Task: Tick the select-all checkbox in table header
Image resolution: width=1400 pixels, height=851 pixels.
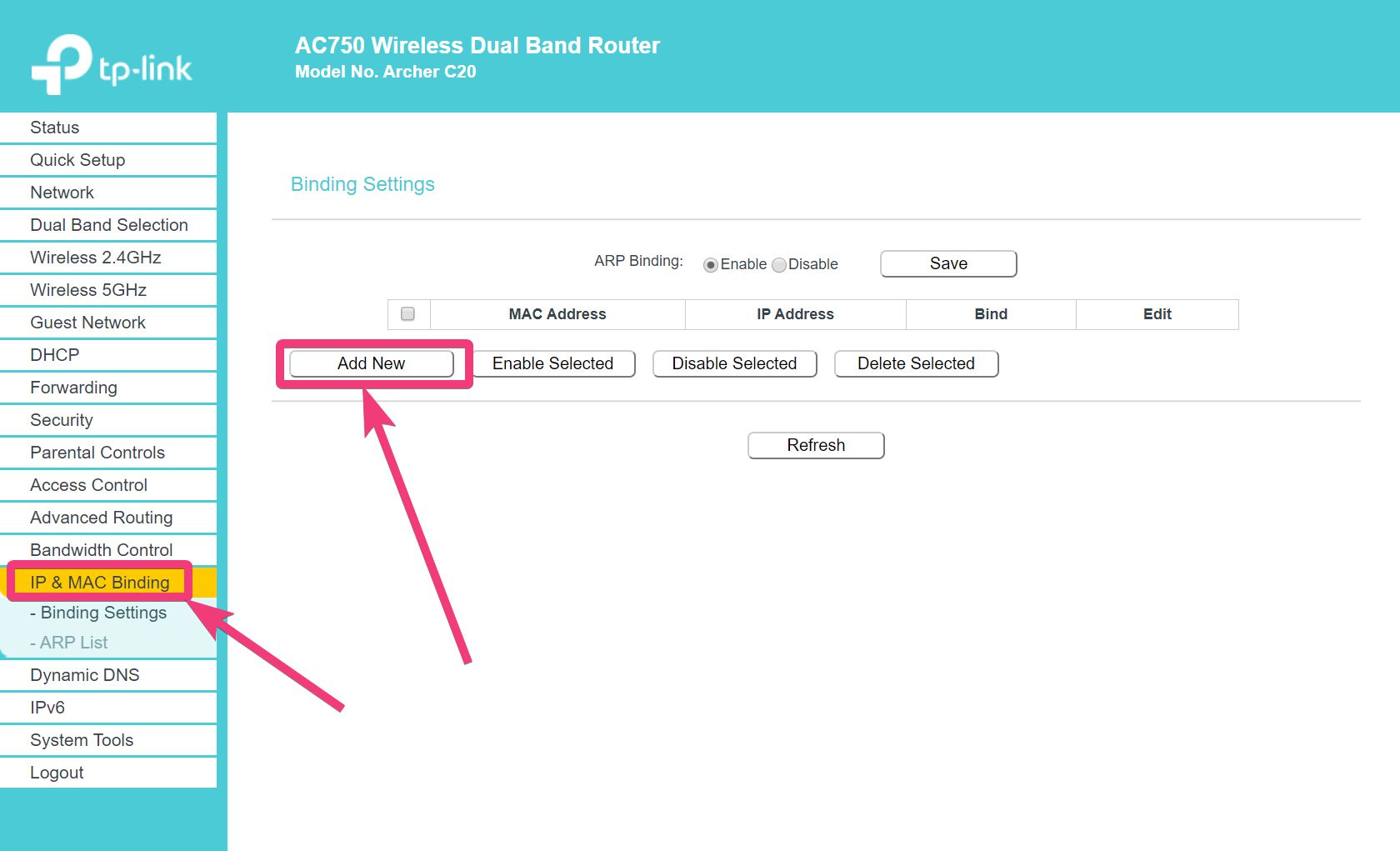Action: [x=407, y=314]
